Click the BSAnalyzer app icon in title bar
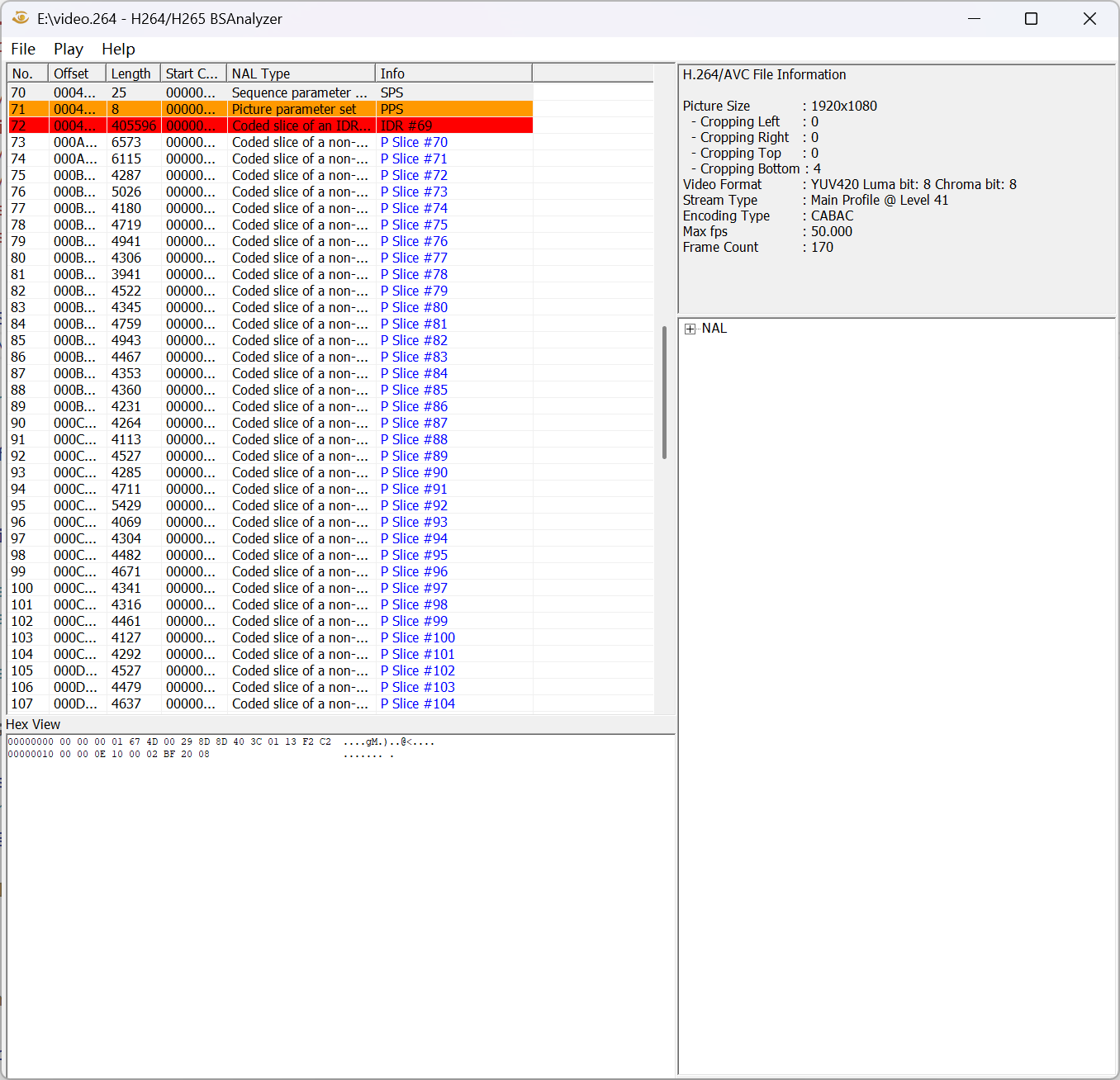Screen dimensions: 1120x1080 [21, 18]
